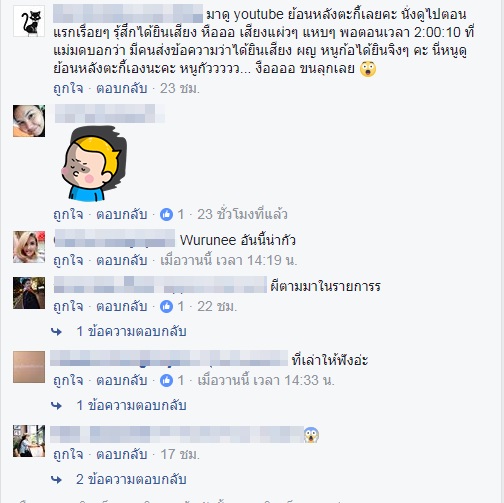
Task: Click the sticker of sleepy blond cartoon boy
Action: (x=94, y=164)
